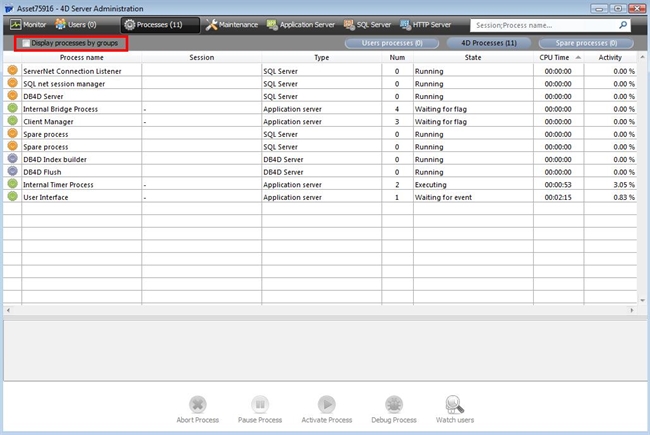
Task: Click the Watch users magnifier icon
Action: tap(455, 404)
